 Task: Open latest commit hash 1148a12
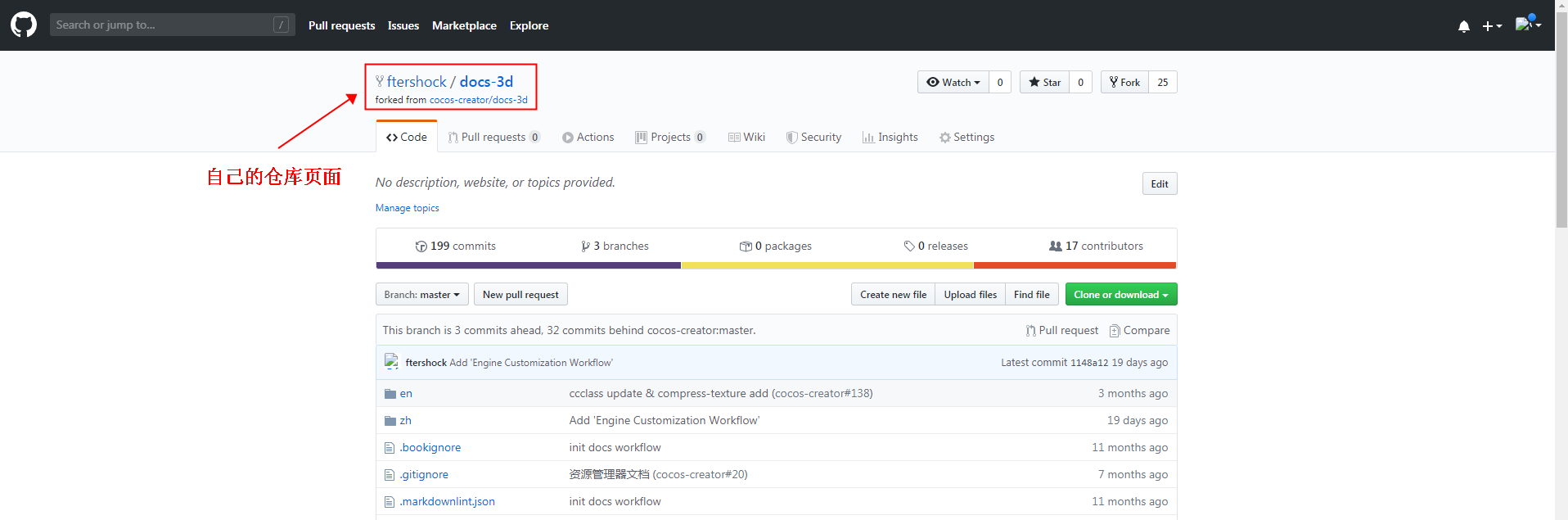[x=1089, y=363]
